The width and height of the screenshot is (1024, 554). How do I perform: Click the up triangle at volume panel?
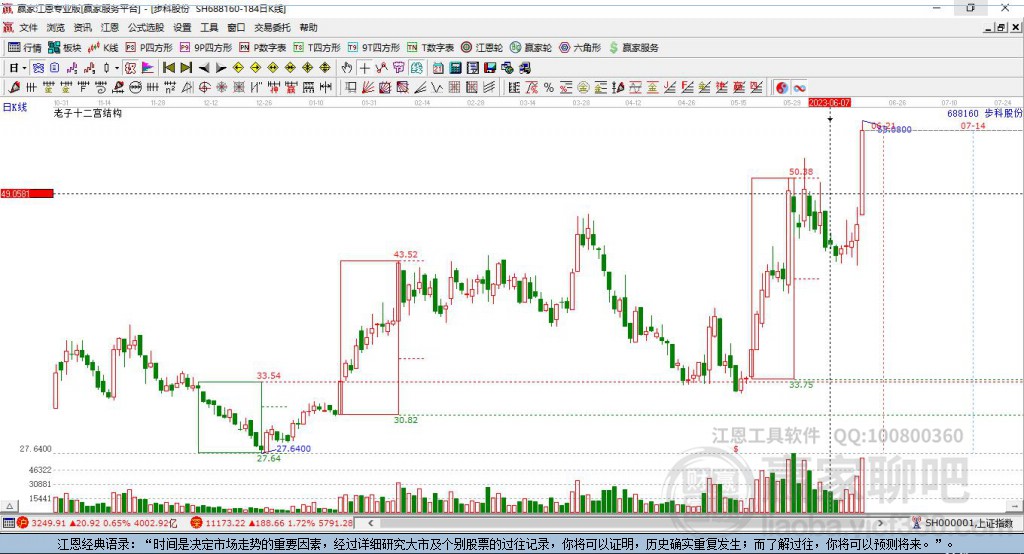[x=9, y=506]
